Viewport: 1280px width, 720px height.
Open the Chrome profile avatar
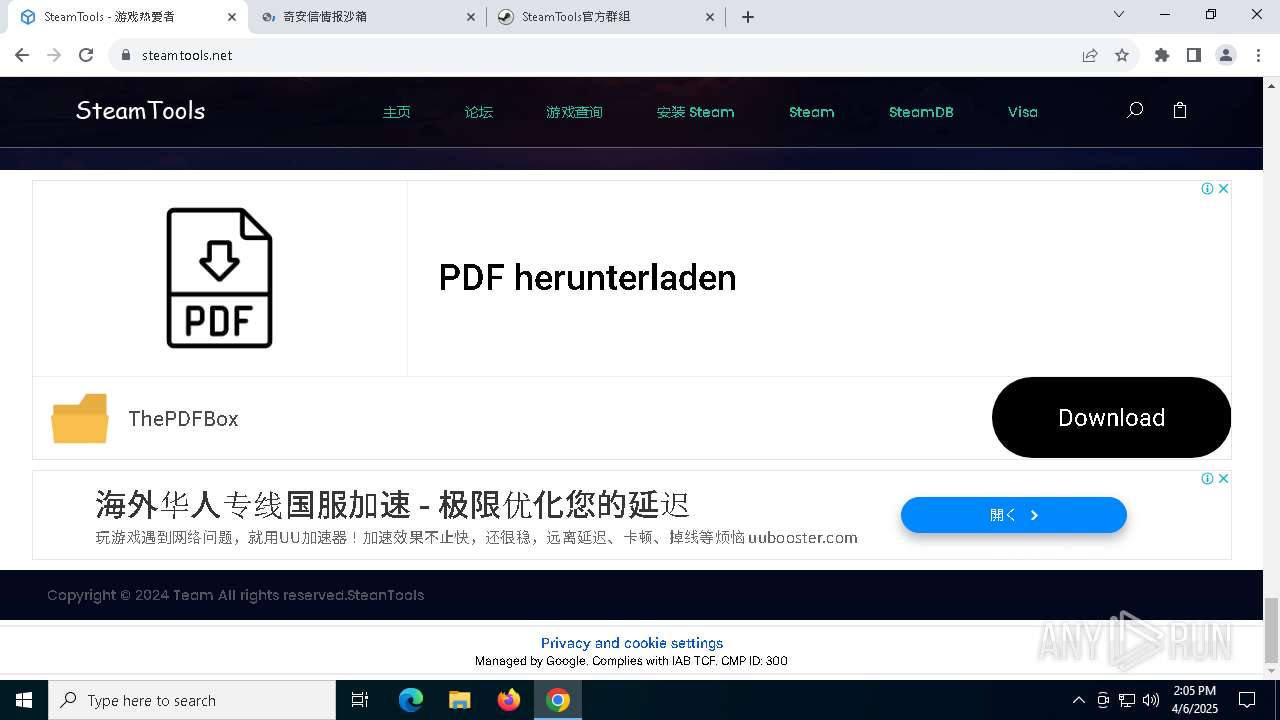click(x=1226, y=55)
